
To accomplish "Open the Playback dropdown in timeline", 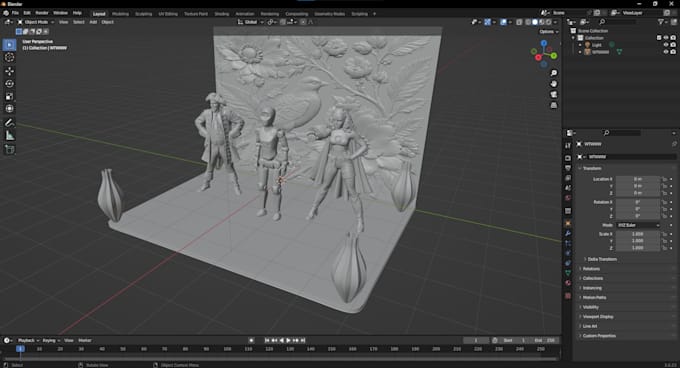I will pyautogui.click(x=28, y=341).
